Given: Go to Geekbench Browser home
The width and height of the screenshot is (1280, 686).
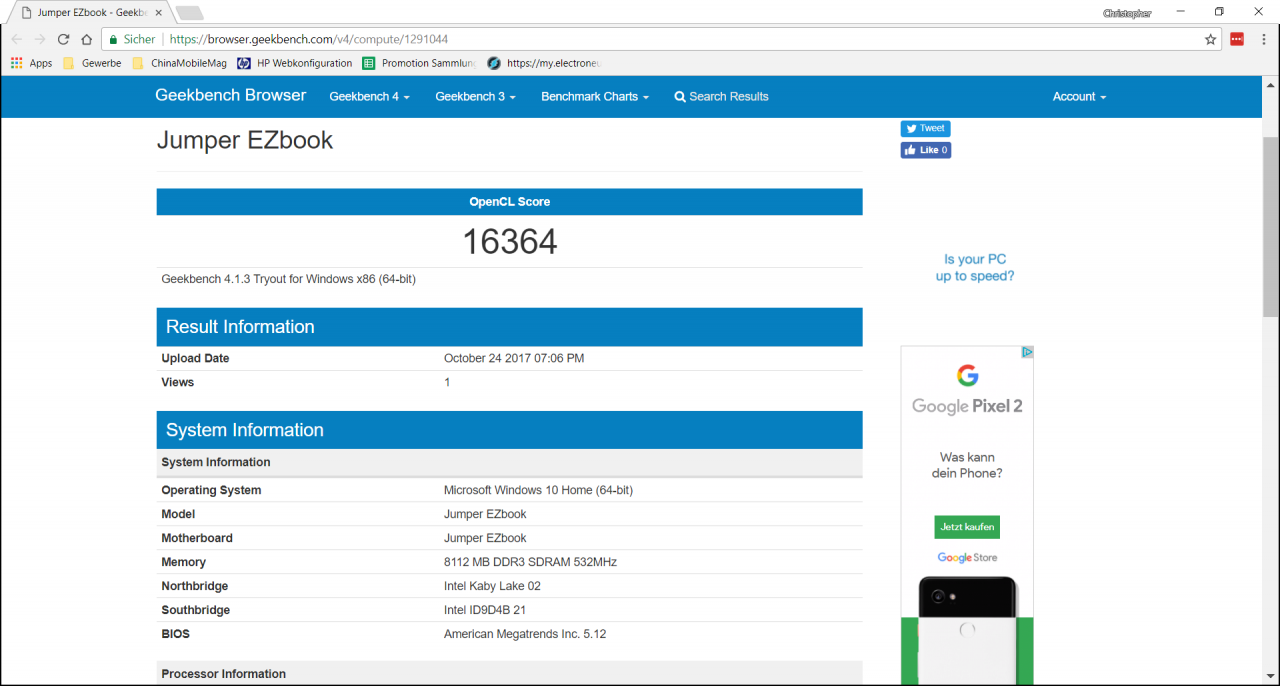Looking at the screenshot, I should 231,95.
